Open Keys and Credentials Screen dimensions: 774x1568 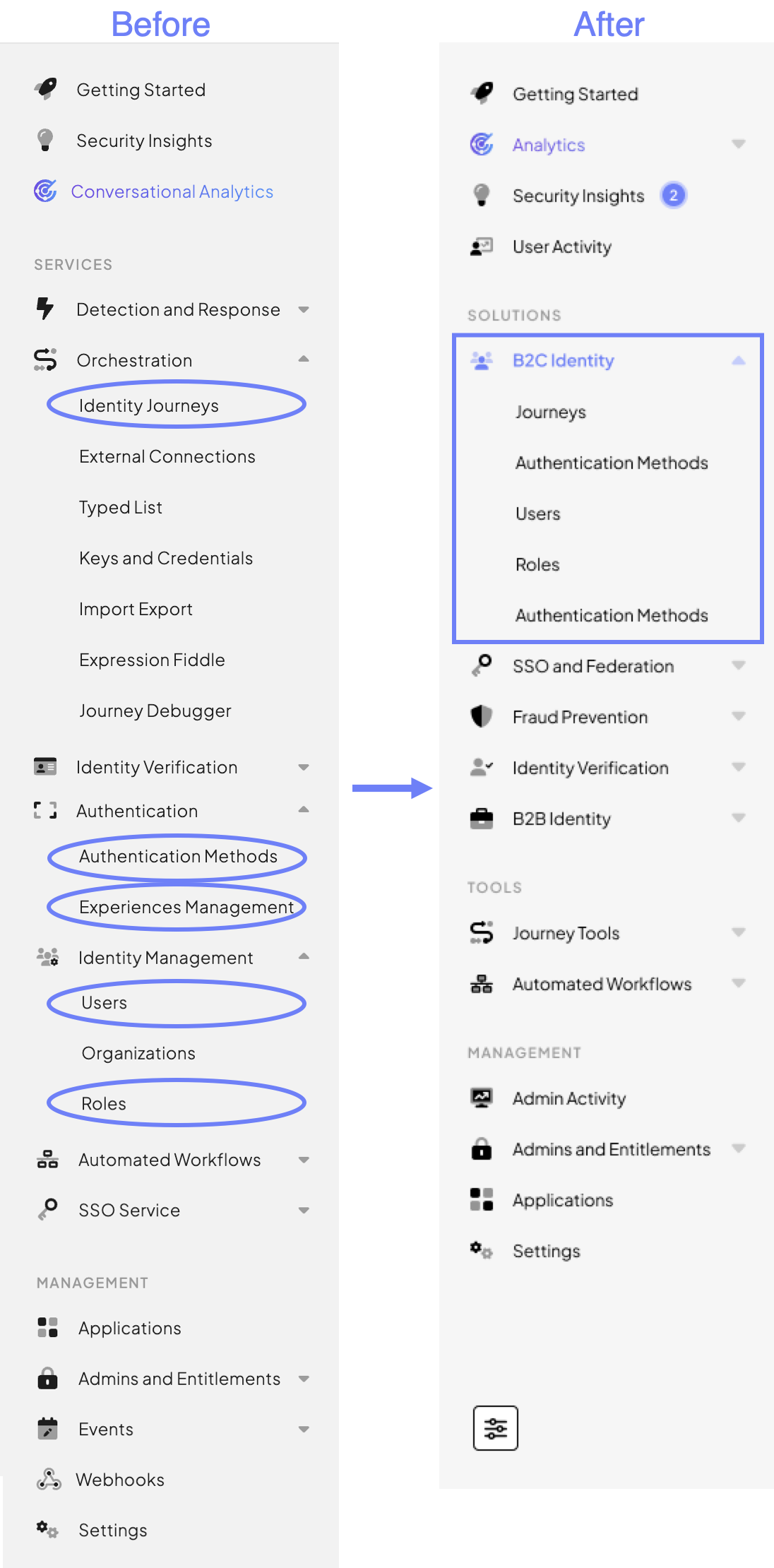(165, 558)
